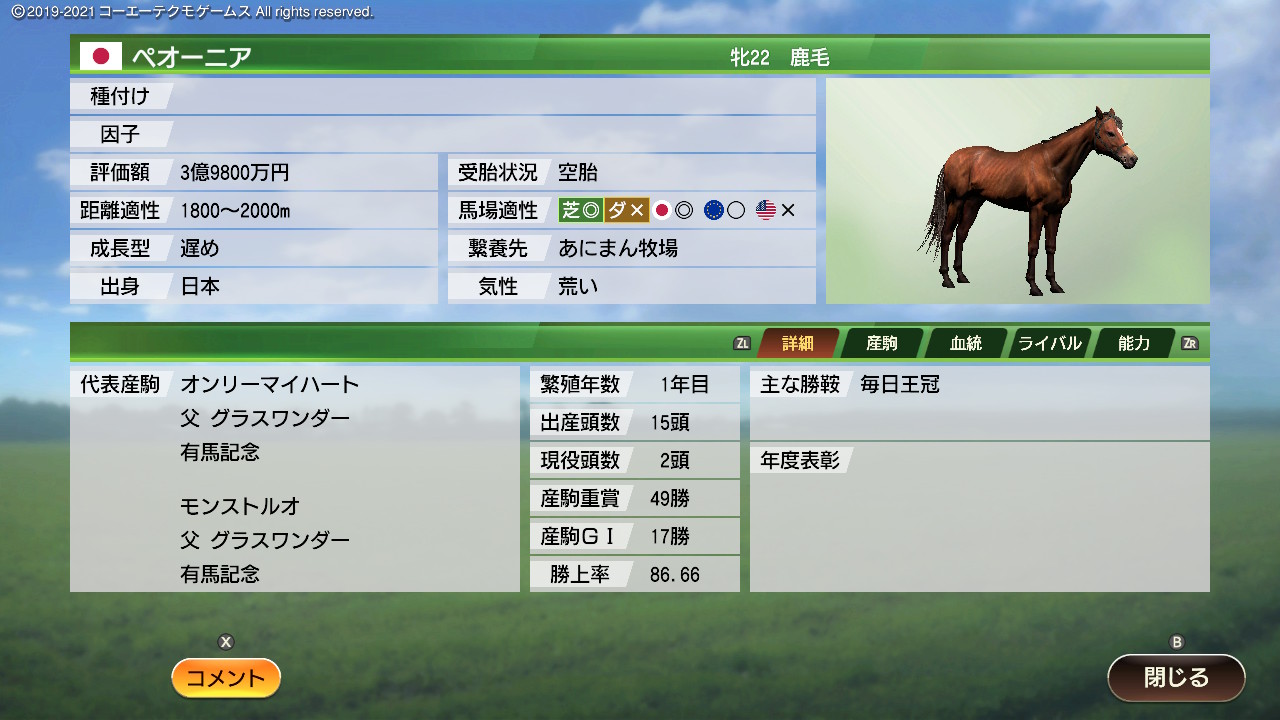This screenshot has width=1280, height=720.
Task: Click the 評価額 label
Action: click(x=120, y=172)
